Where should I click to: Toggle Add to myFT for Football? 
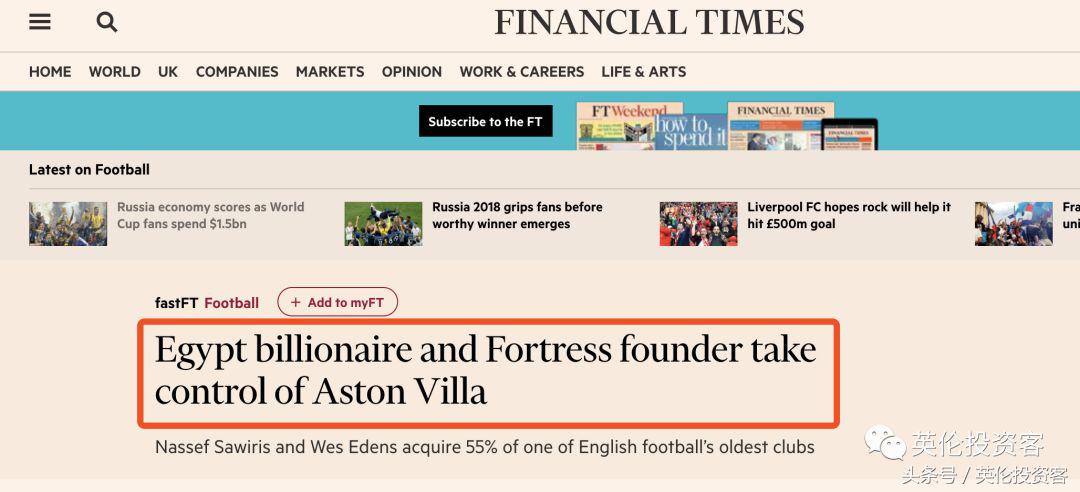[337, 302]
